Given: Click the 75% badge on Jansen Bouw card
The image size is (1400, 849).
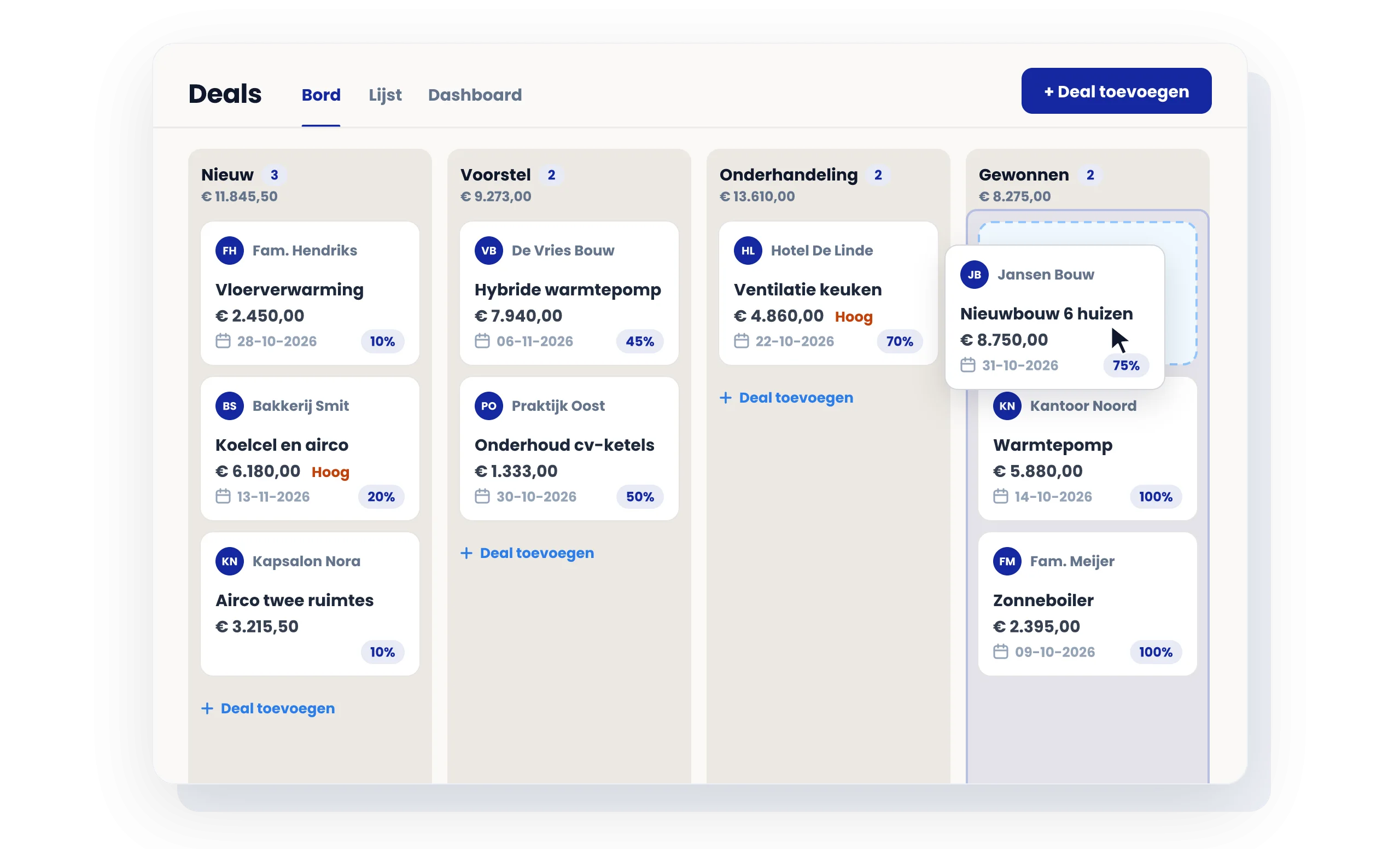Looking at the screenshot, I should pyautogui.click(x=1126, y=365).
